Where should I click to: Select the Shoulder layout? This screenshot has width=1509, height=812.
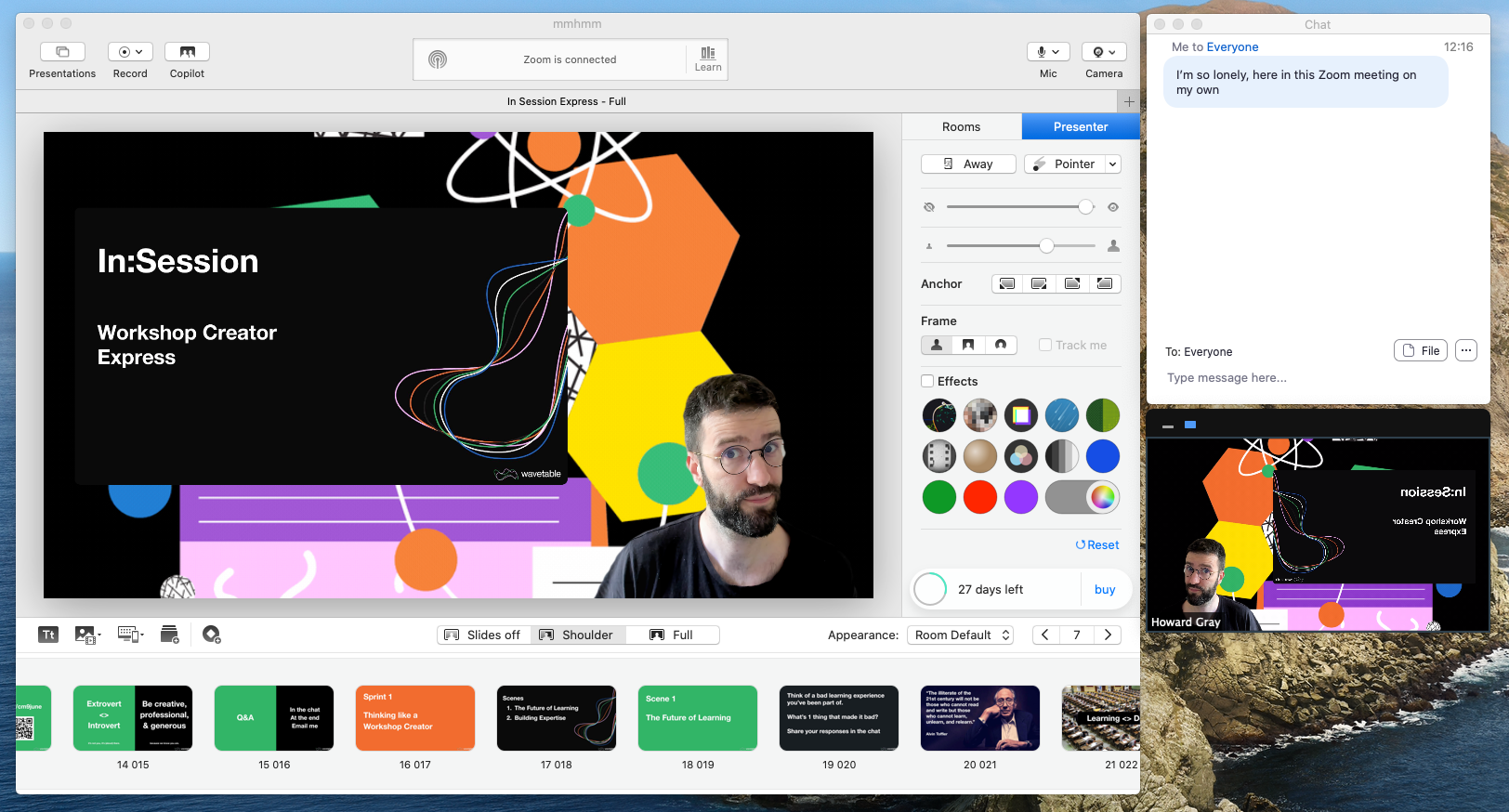coord(577,635)
